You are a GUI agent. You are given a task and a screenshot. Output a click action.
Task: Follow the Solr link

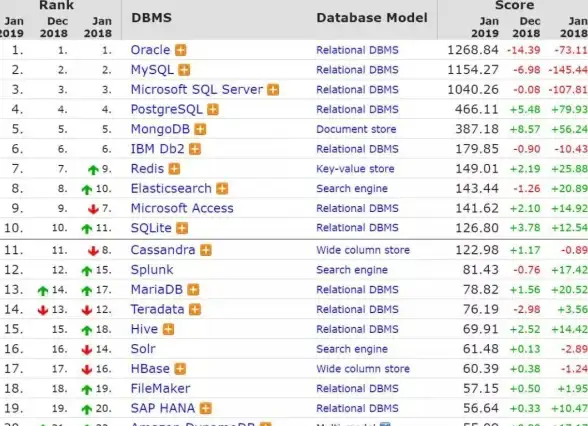pos(143,349)
